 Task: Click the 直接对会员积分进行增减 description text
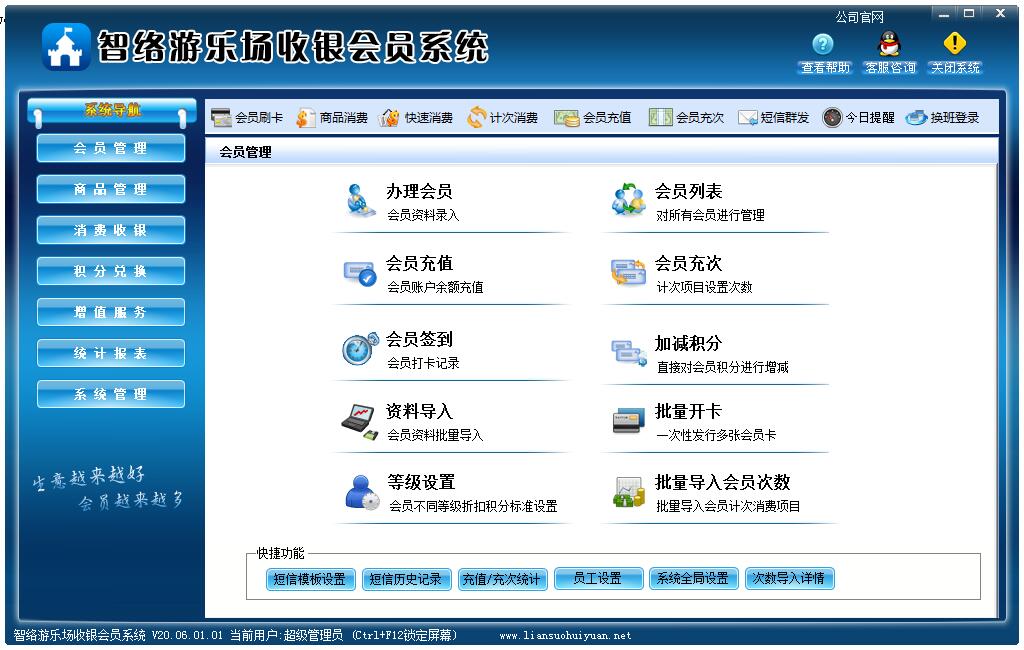tap(723, 367)
